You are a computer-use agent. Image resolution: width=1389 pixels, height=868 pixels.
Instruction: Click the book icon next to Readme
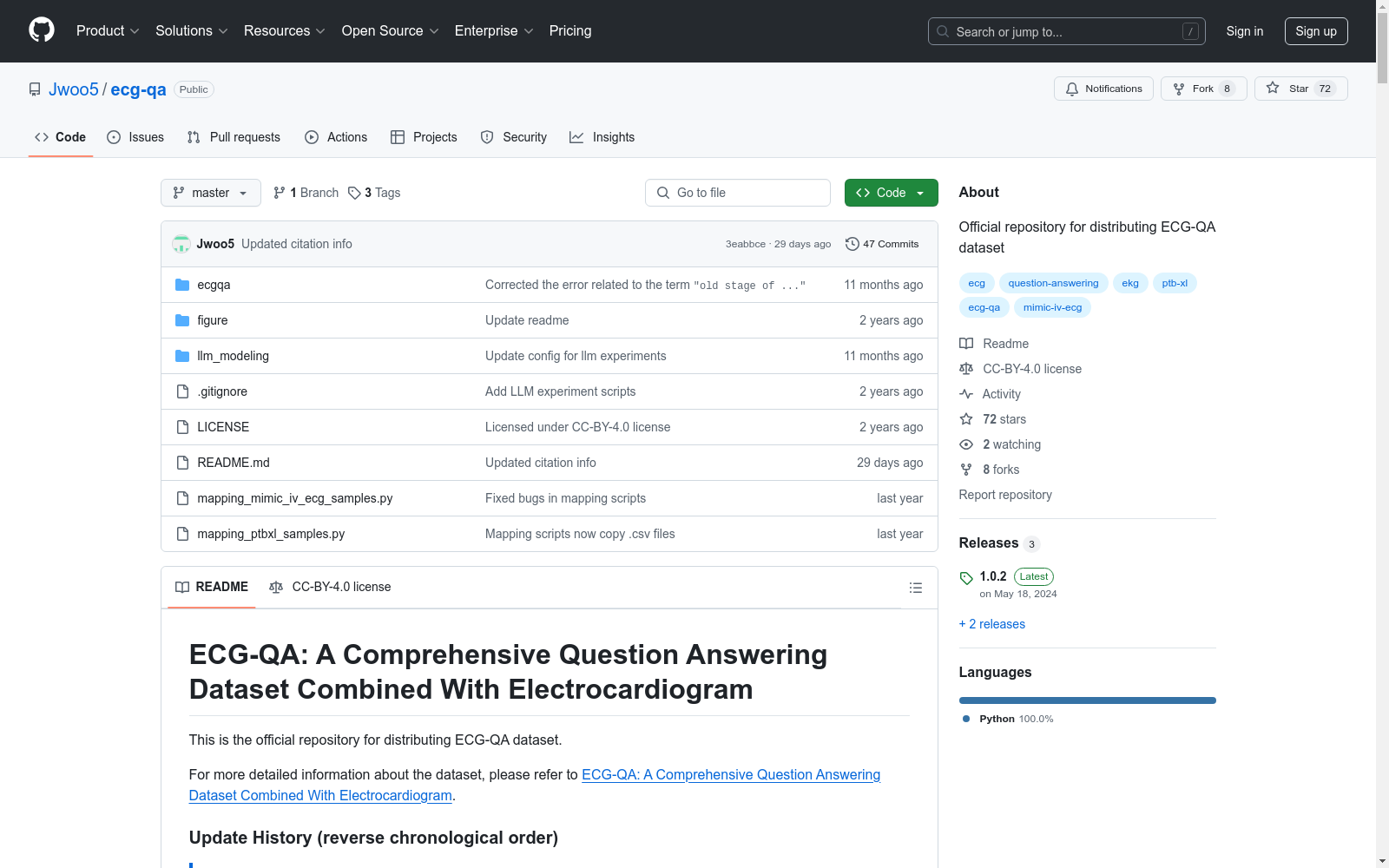[966, 344]
